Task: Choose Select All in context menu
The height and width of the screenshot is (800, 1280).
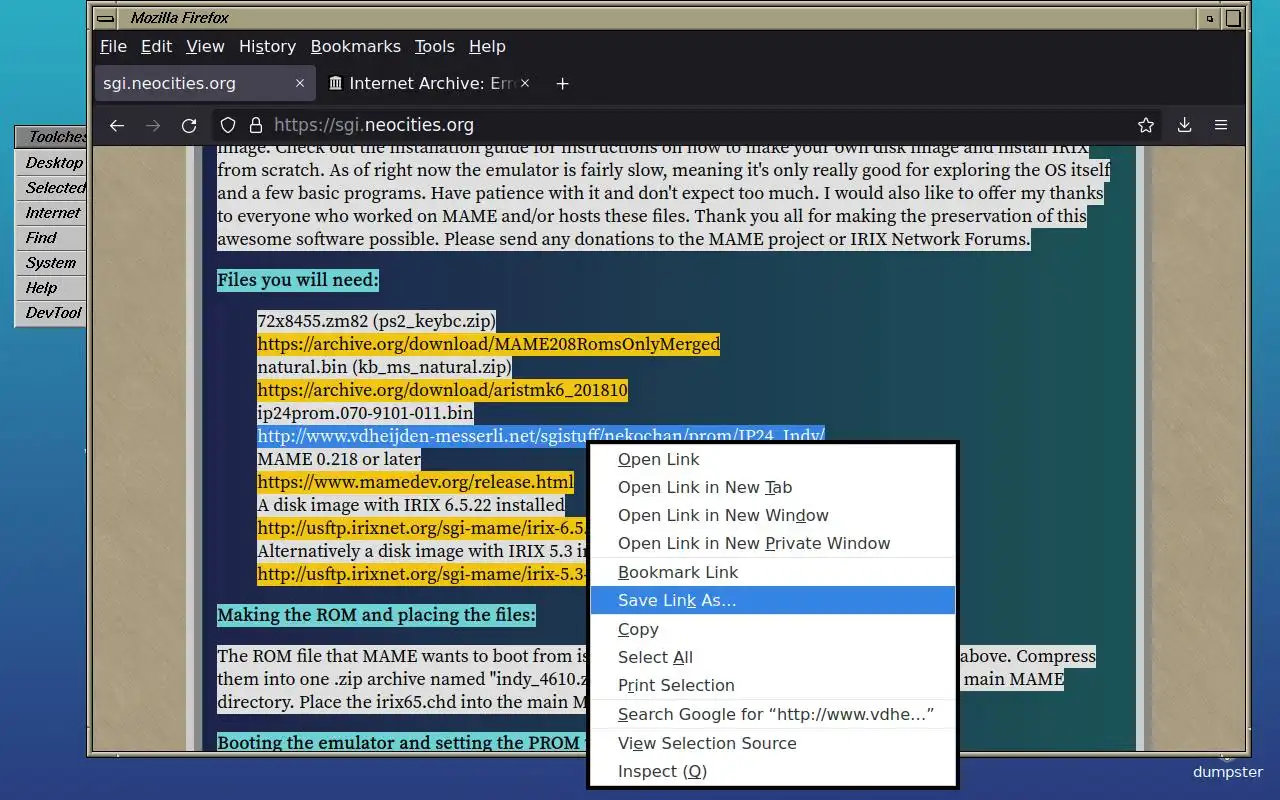Action: (772, 658)
